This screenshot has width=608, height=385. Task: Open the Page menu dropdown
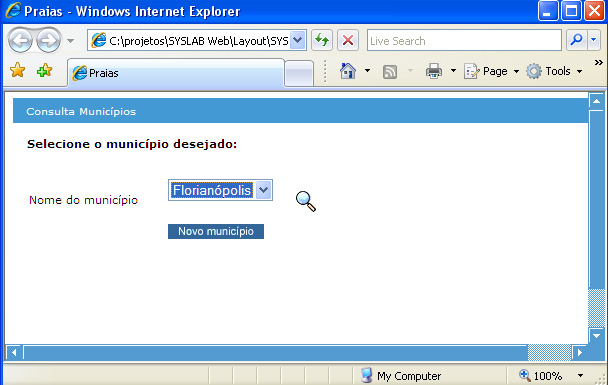pyautogui.click(x=491, y=71)
